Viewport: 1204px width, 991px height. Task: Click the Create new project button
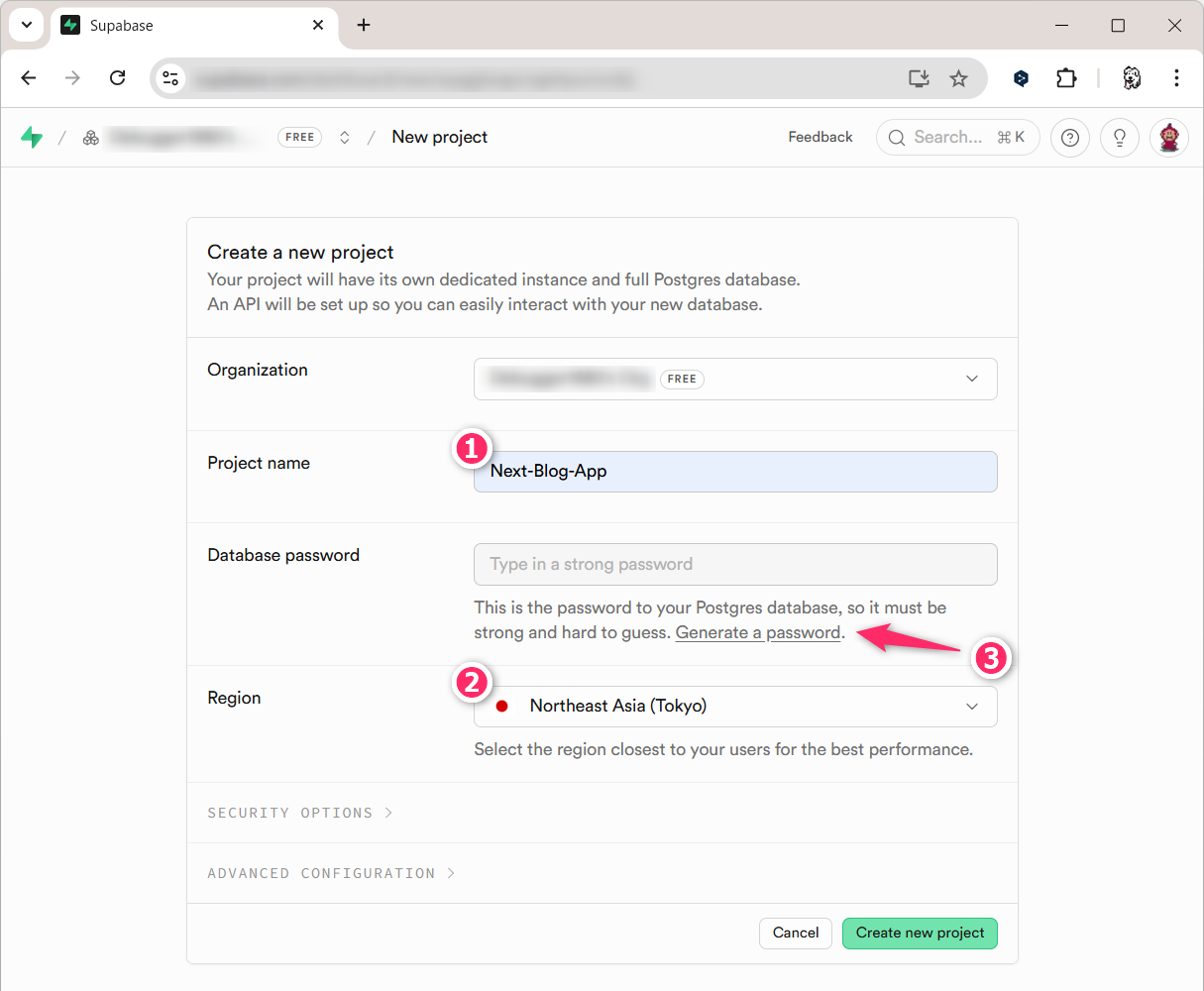920,933
